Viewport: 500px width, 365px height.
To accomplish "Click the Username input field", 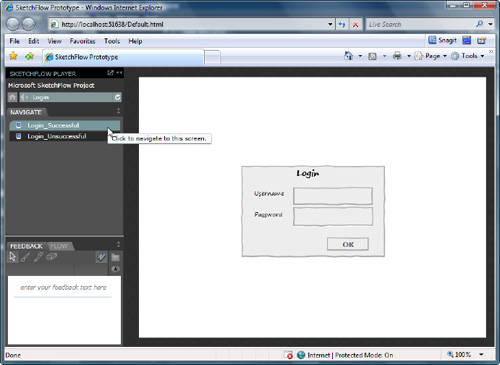I will tap(333, 196).
